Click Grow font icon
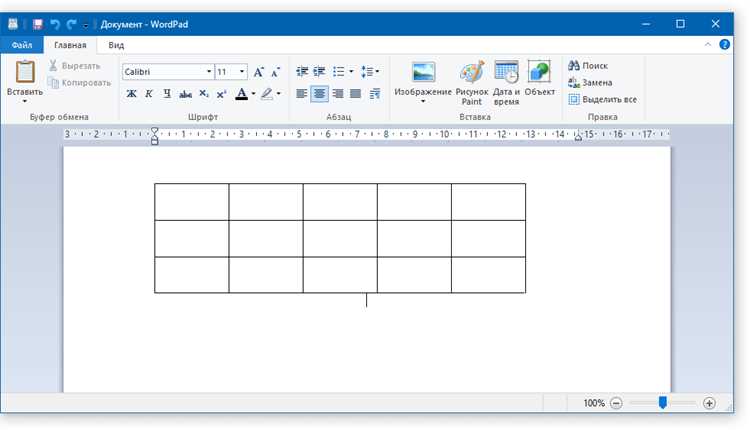This screenshot has width=750, height=430. pyautogui.click(x=258, y=72)
